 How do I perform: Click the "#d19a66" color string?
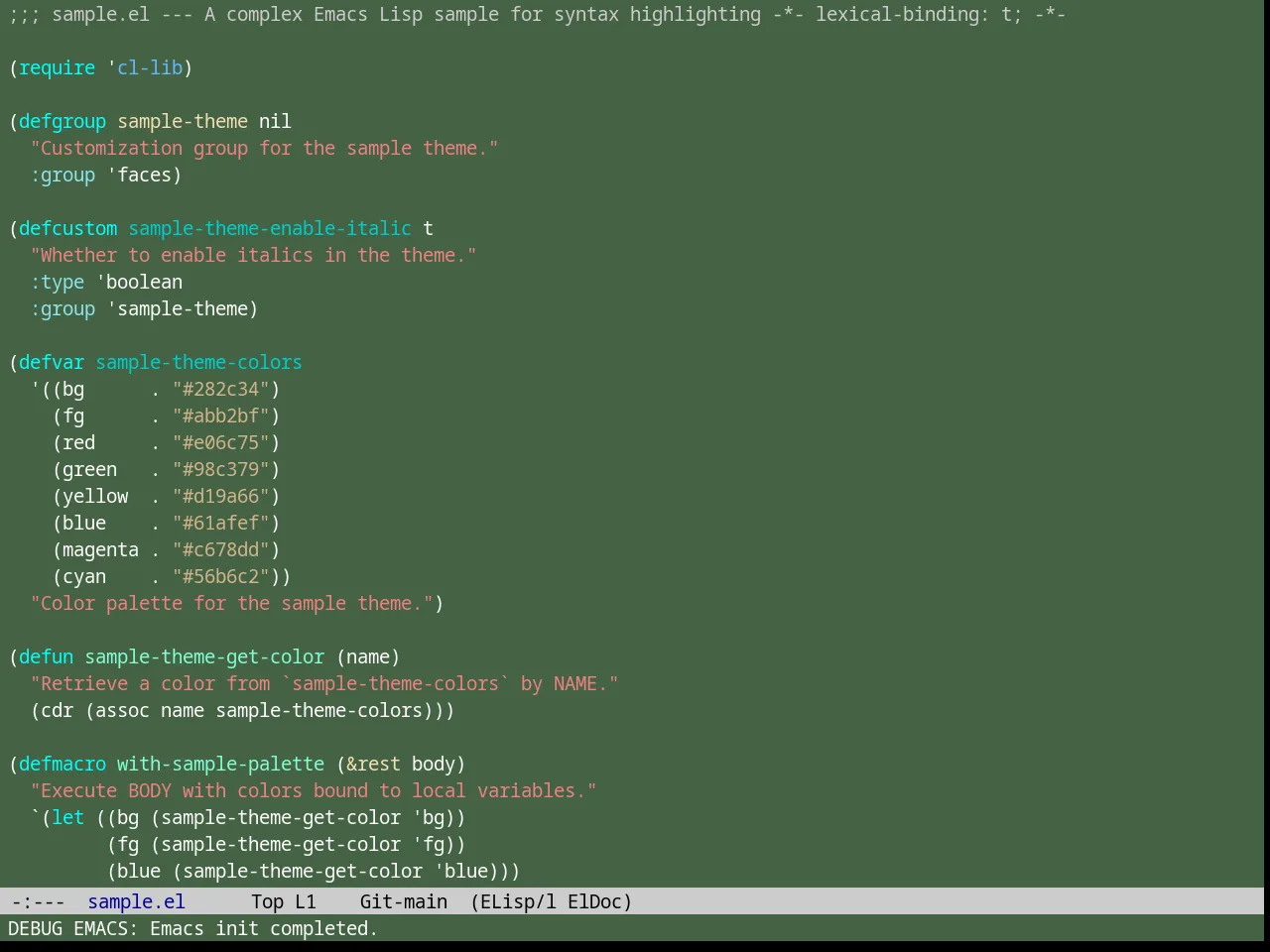coord(221,496)
